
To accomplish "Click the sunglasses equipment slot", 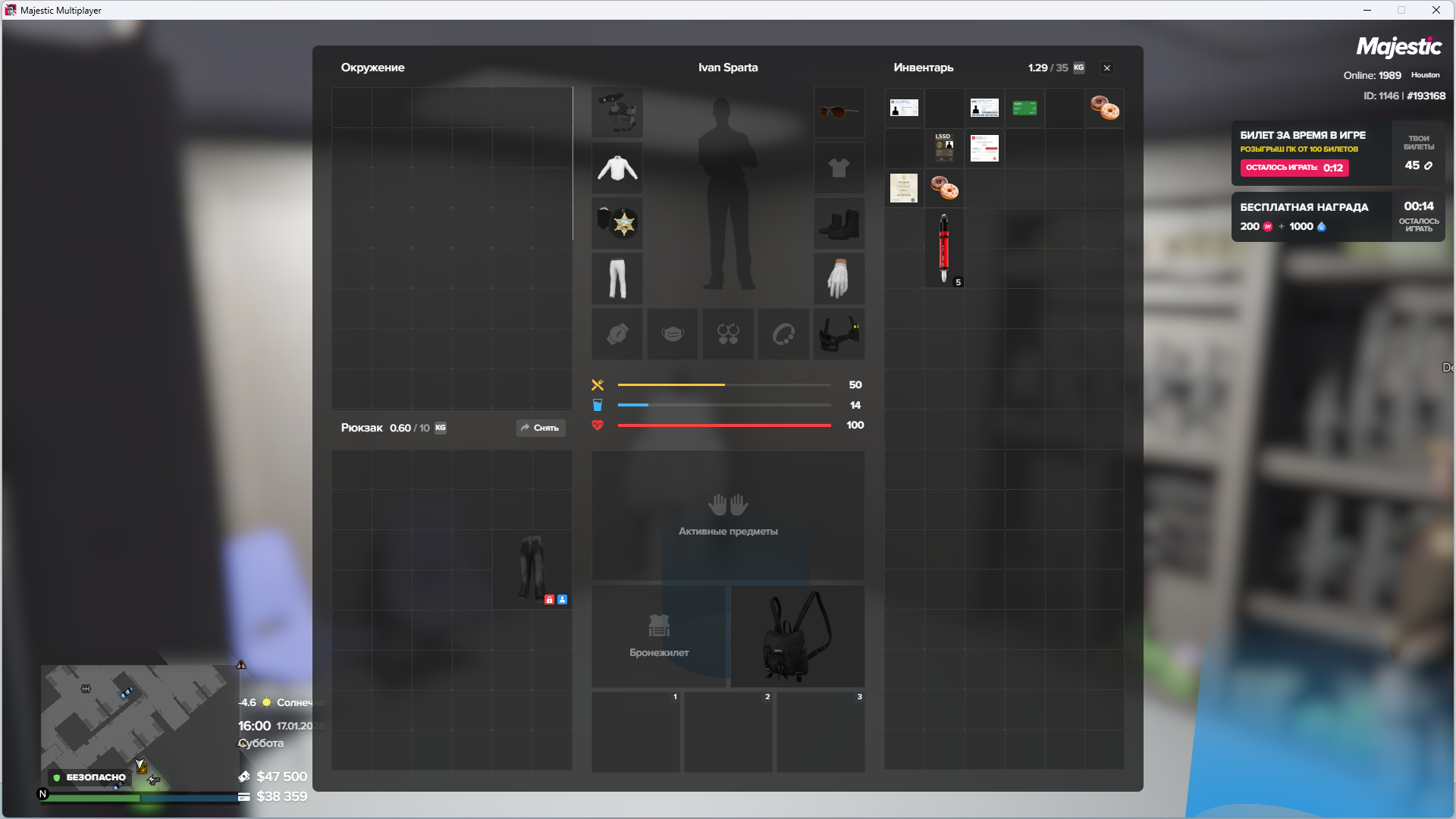I will 839,112.
